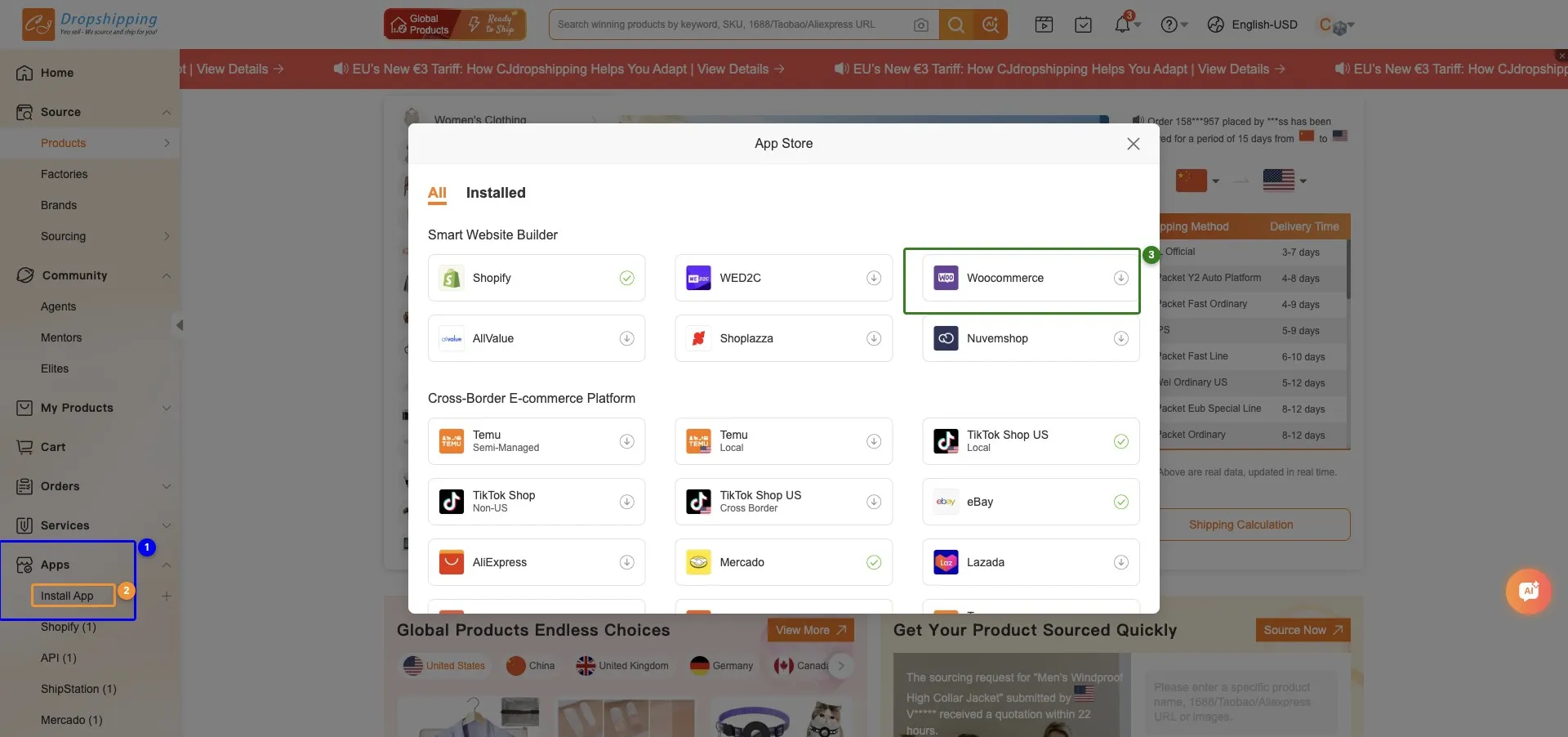Screen dimensions: 1568x737
Task: Open the Ready to Ship button
Action: 492,25
